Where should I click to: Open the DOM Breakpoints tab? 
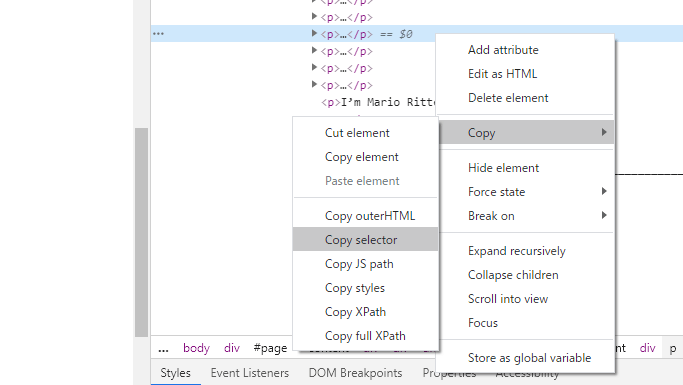coord(355,373)
